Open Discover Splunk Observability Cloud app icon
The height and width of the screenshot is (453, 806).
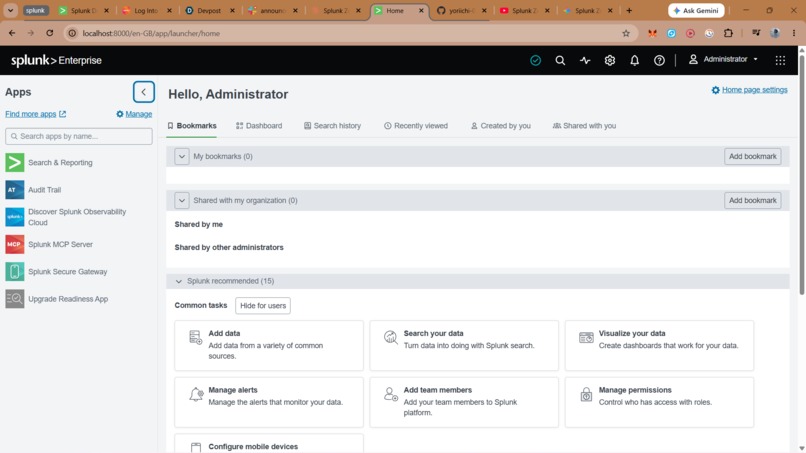[14, 217]
